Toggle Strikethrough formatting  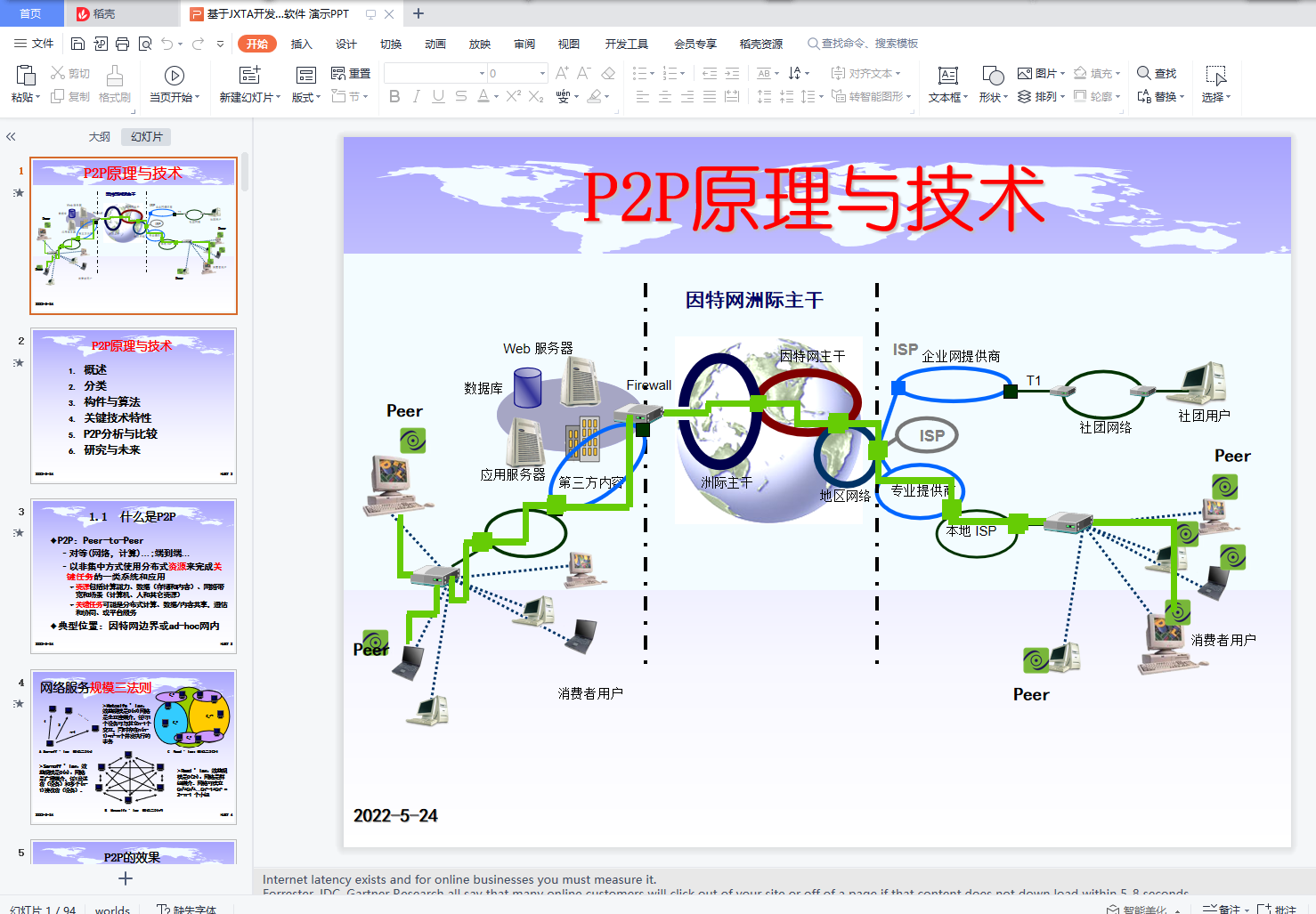point(460,96)
